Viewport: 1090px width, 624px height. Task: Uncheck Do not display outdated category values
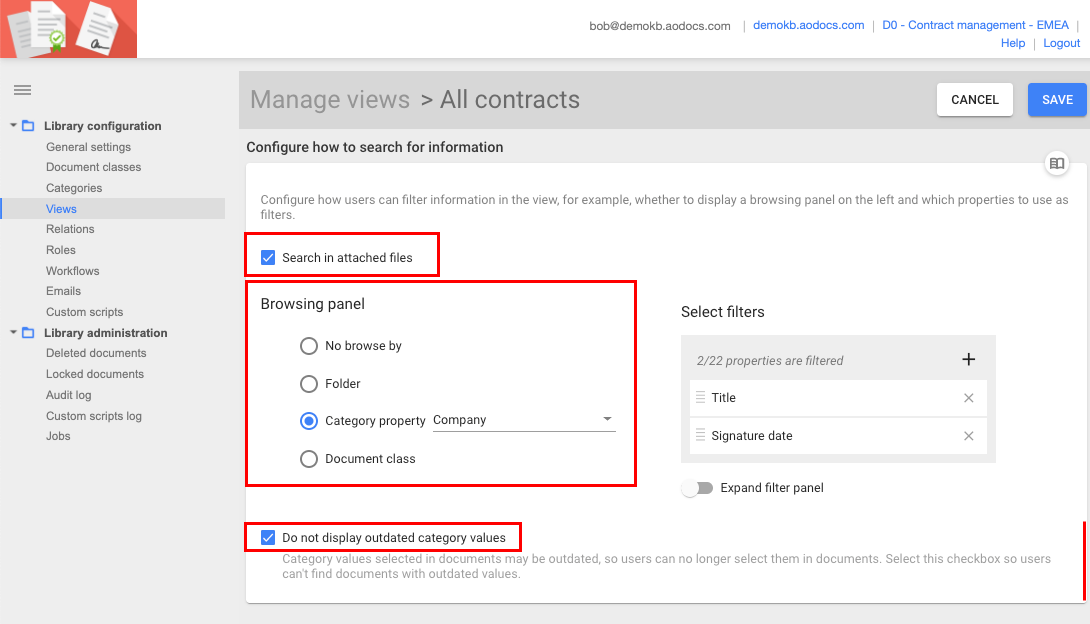coord(268,538)
